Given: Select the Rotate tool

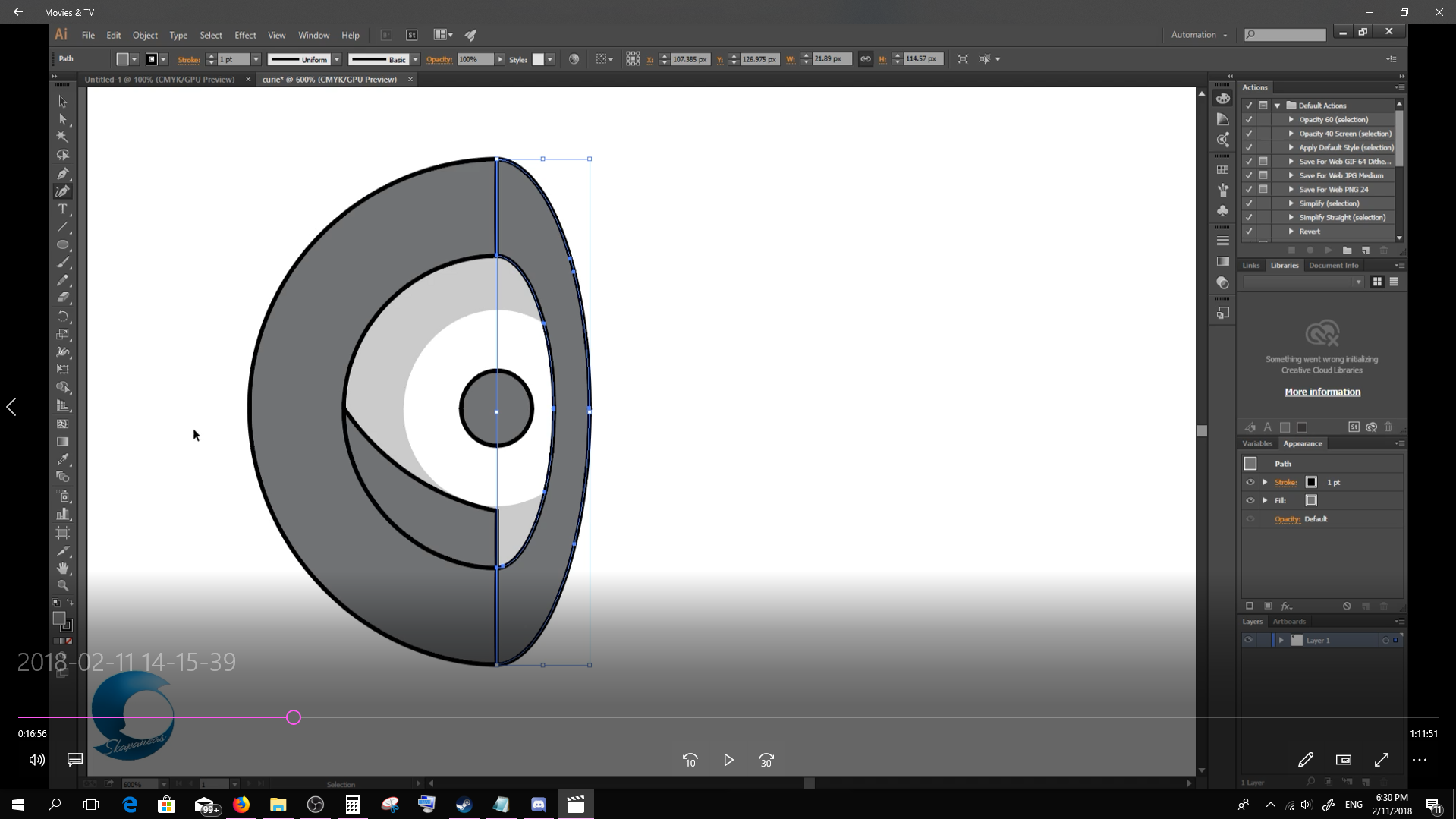Looking at the screenshot, I should pos(63,317).
